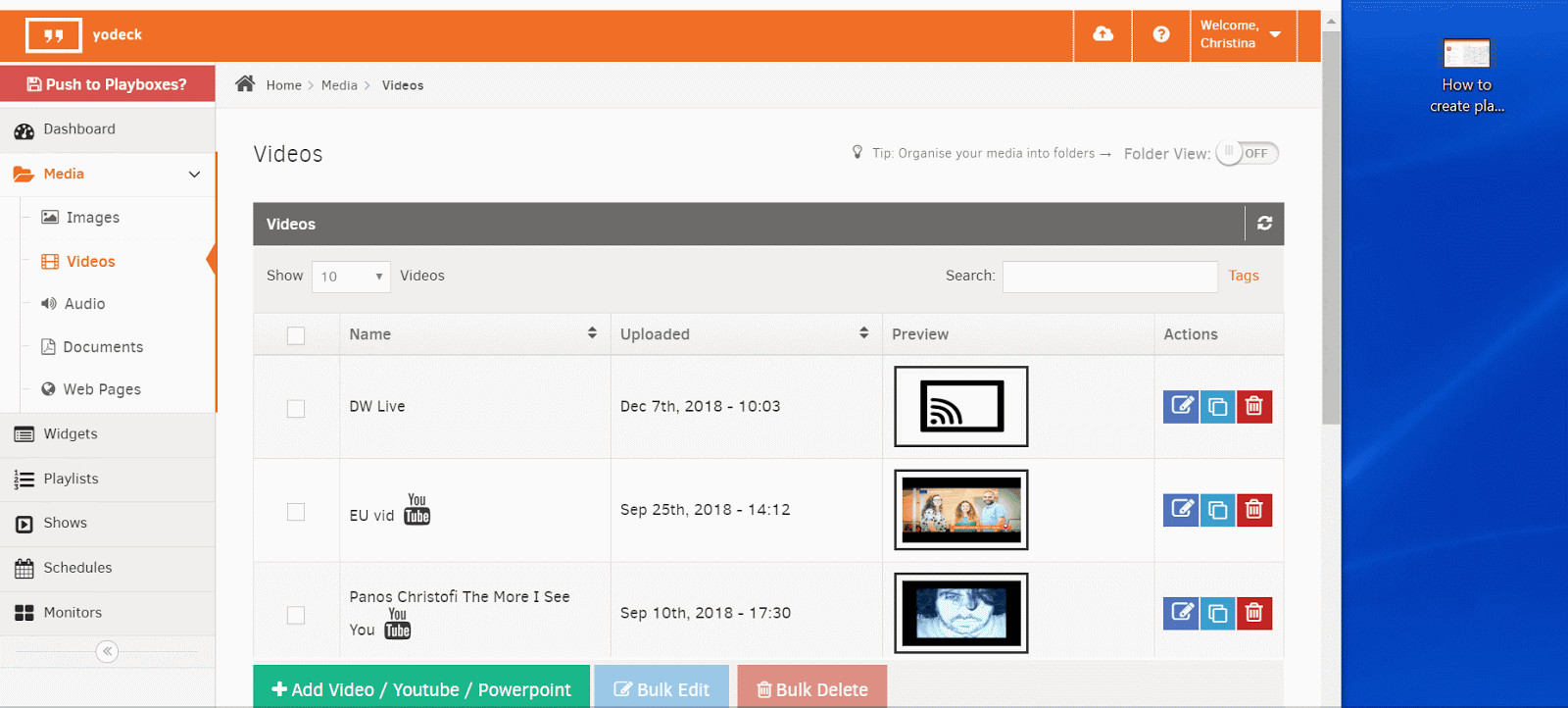The height and width of the screenshot is (708, 1568).
Task: Open Documents under Media
Action: (x=103, y=347)
